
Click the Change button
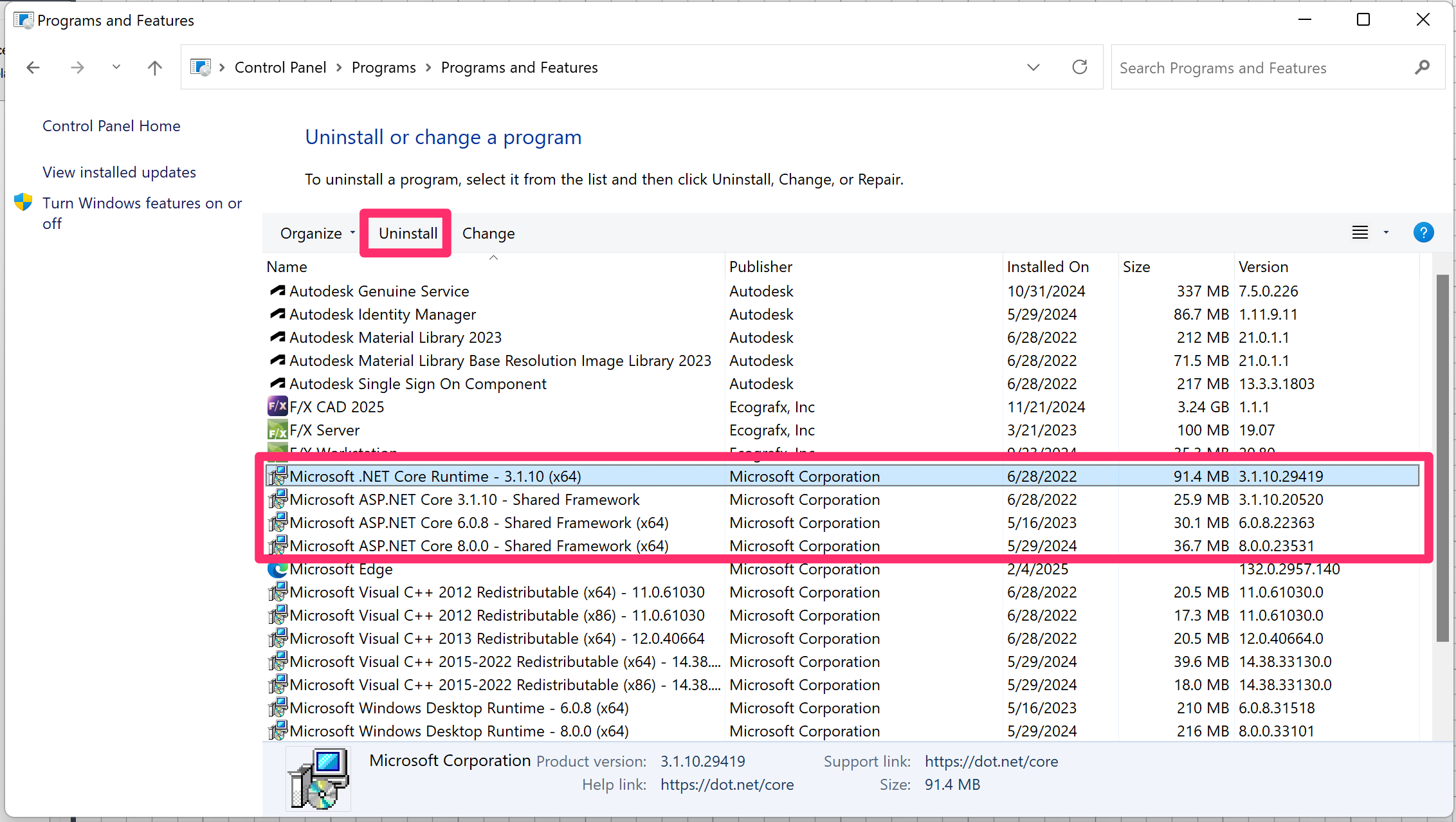click(488, 233)
